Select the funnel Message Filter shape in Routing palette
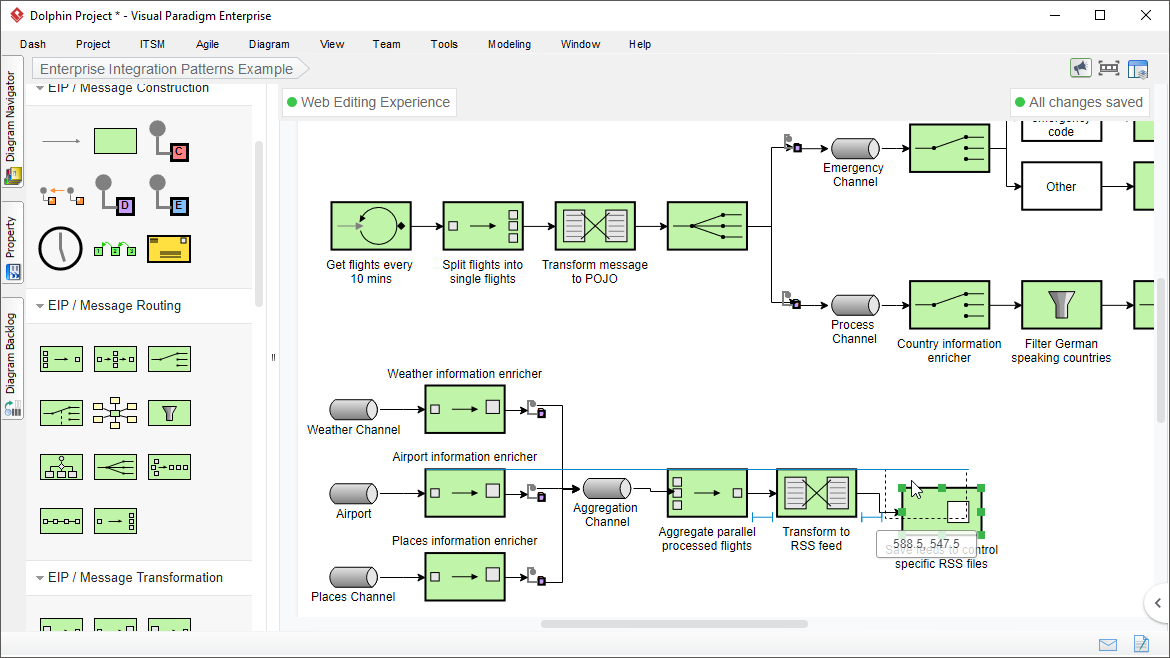 [x=169, y=412]
